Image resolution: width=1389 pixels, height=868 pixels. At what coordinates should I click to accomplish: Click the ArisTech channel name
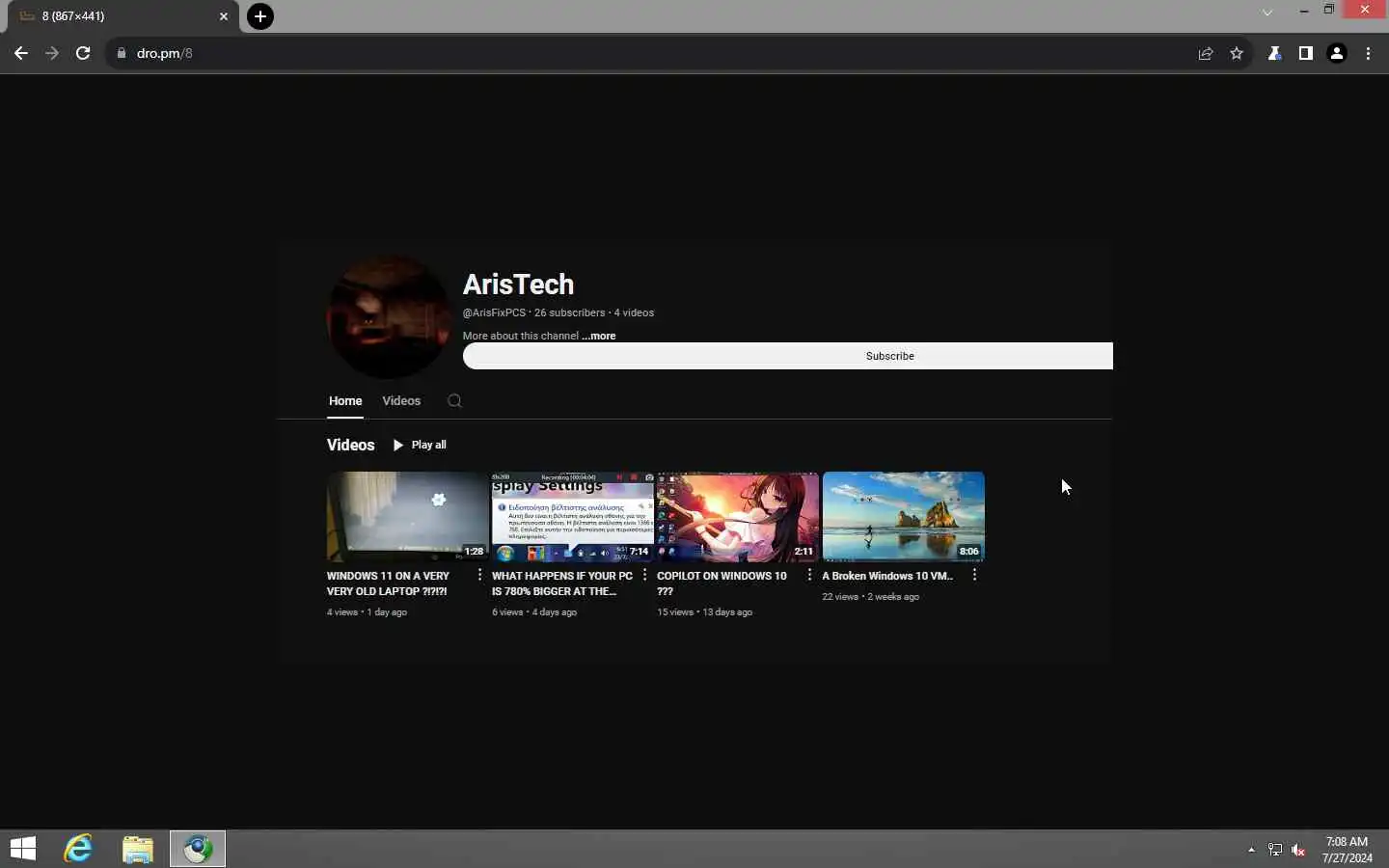pos(518,285)
